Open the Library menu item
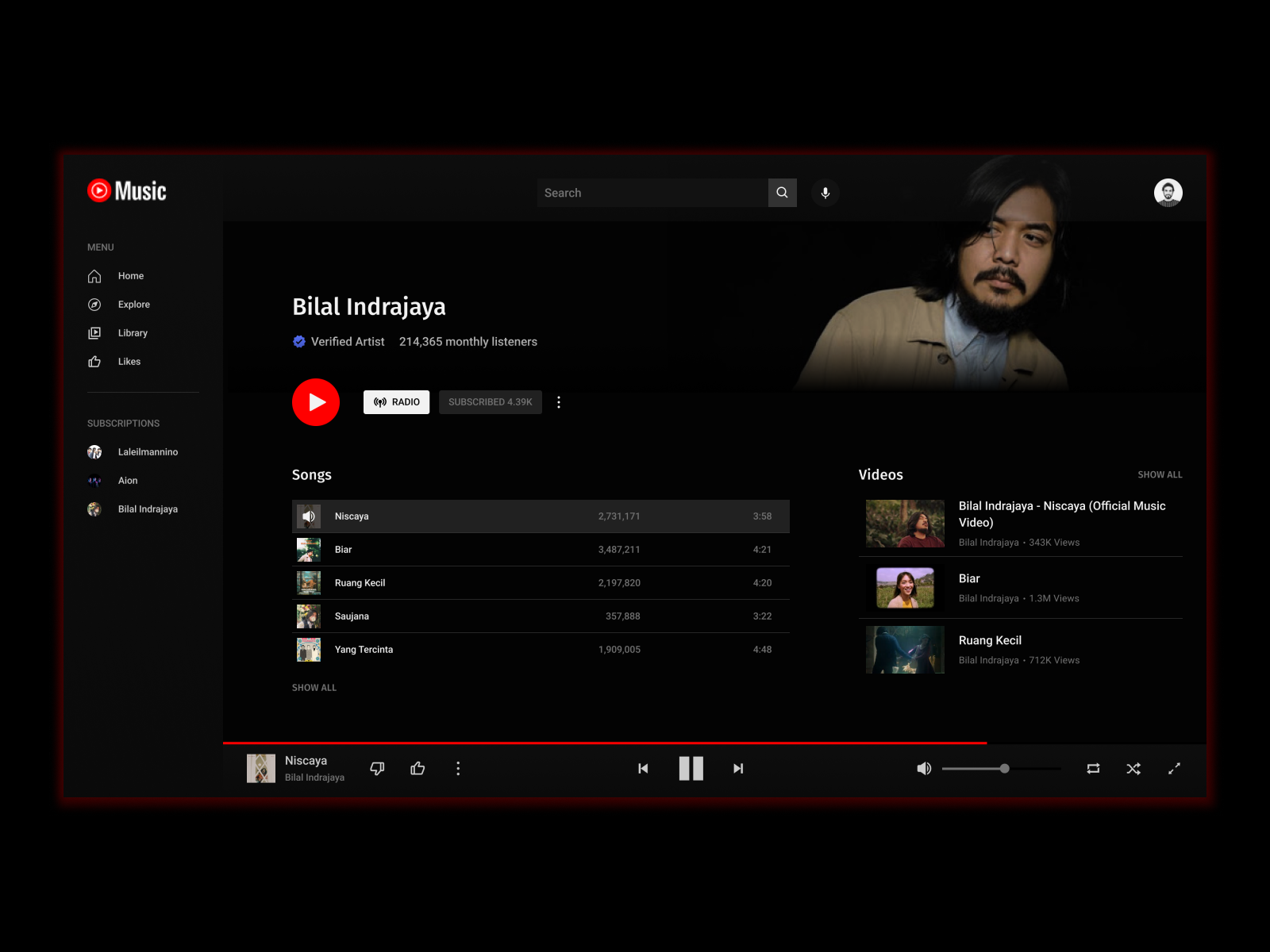Viewport: 1270px width, 952px height. pos(133,333)
